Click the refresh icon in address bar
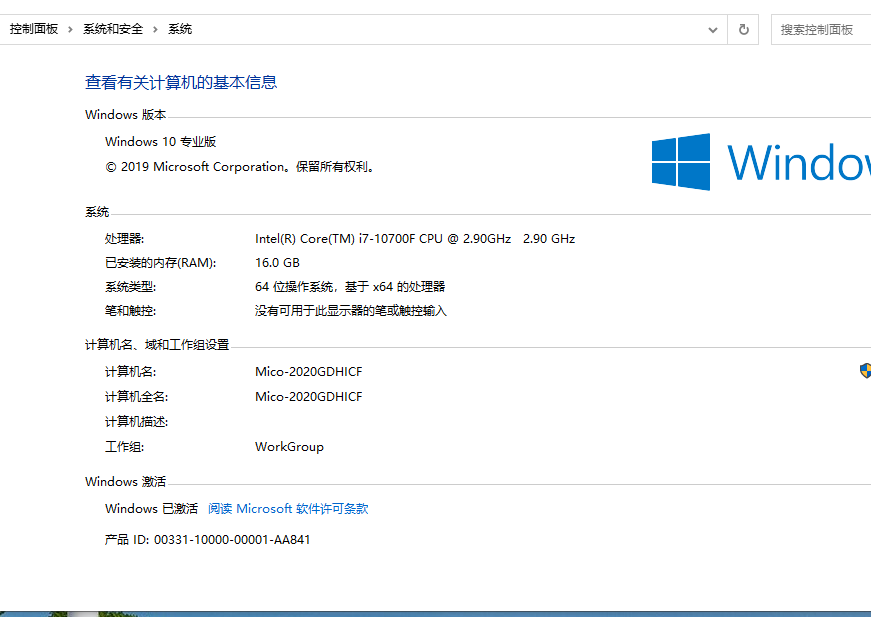 743,29
